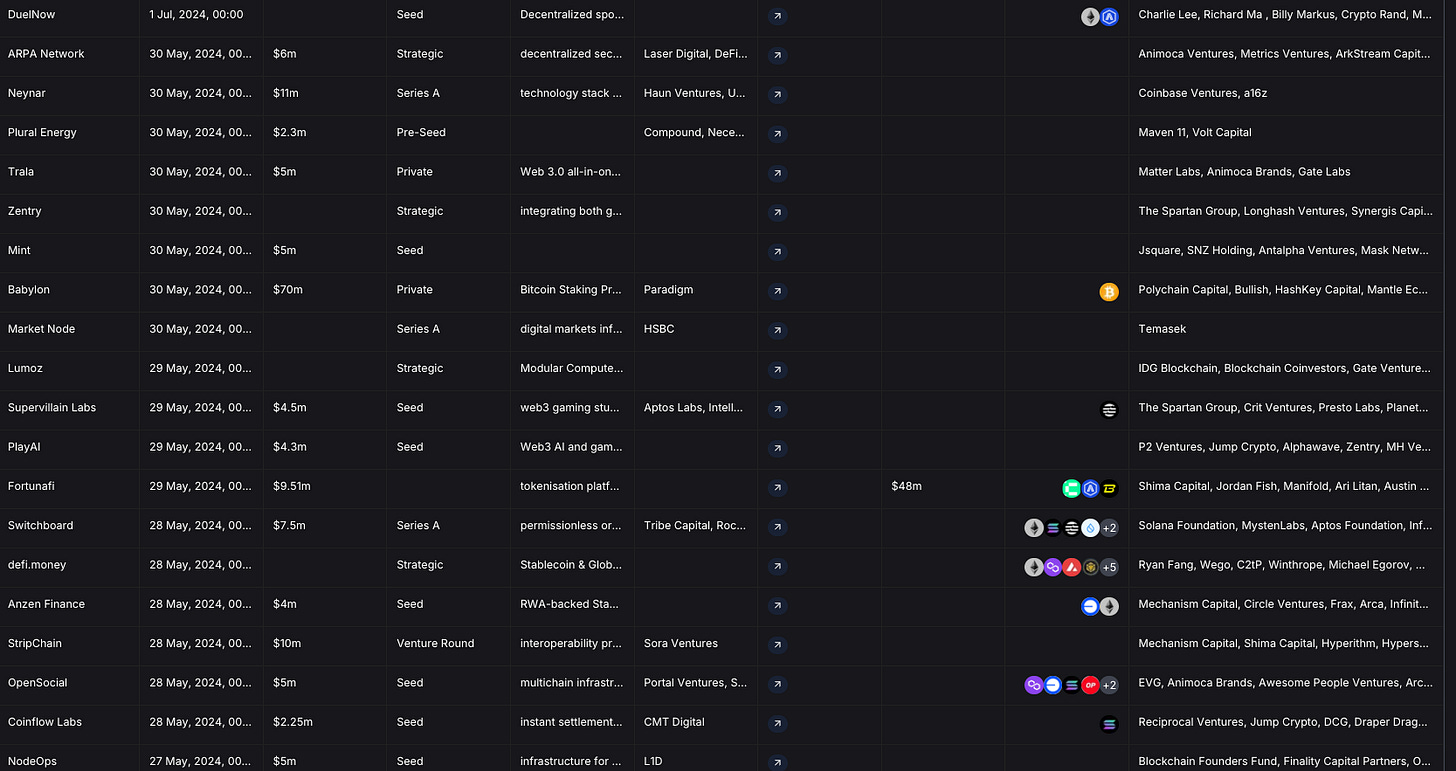This screenshot has height=771, width=1456.
Task: Click the Bitcoin chain icon in Babylon row
Action: click(1109, 292)
